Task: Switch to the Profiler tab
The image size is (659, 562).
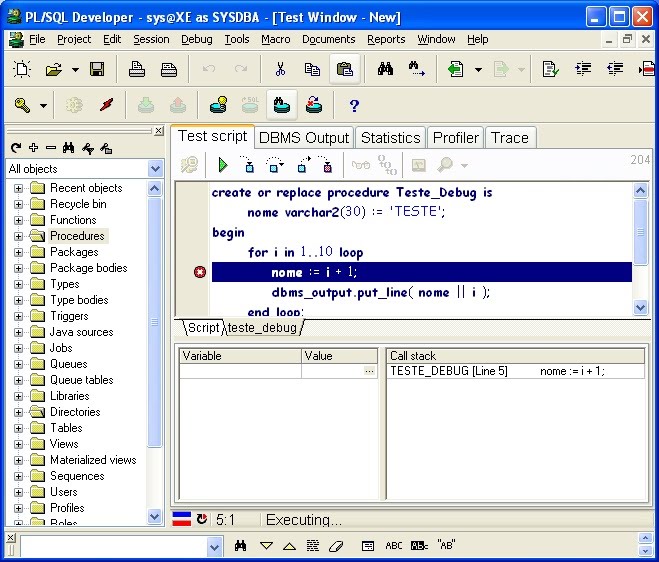Action: pos(456,138)
